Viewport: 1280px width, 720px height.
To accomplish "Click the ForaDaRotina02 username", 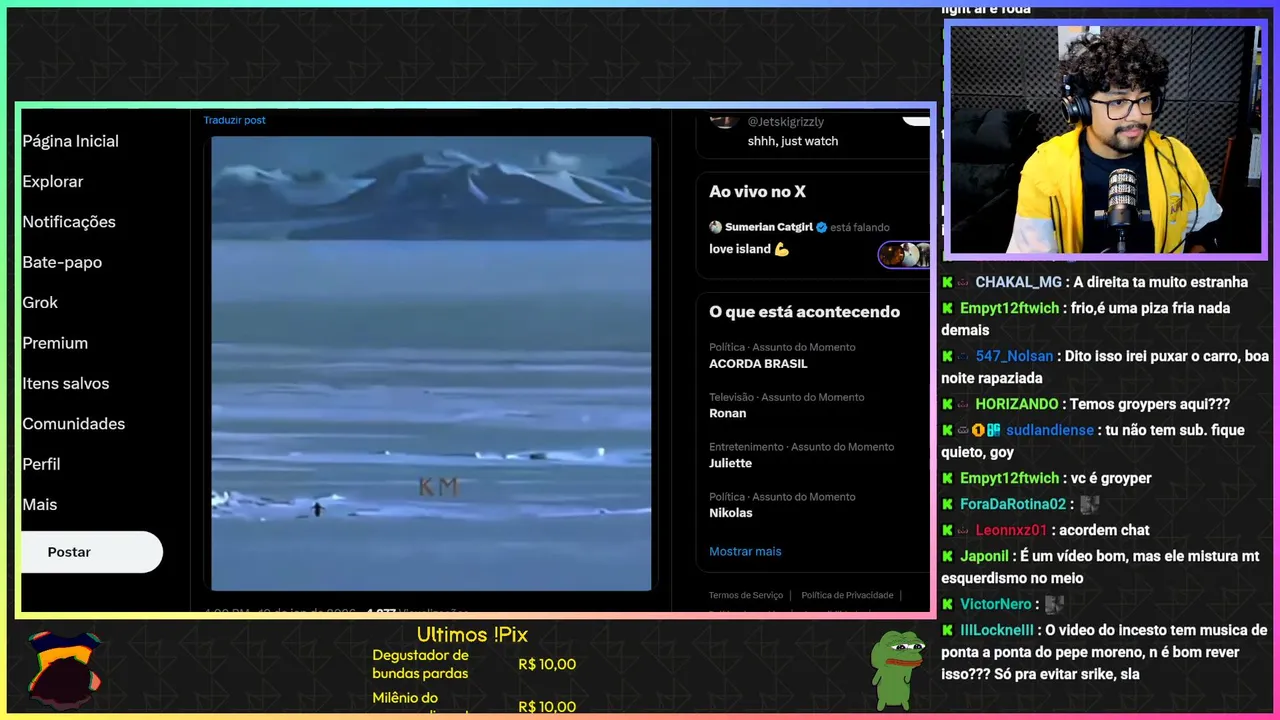I will click(1013, 504).
